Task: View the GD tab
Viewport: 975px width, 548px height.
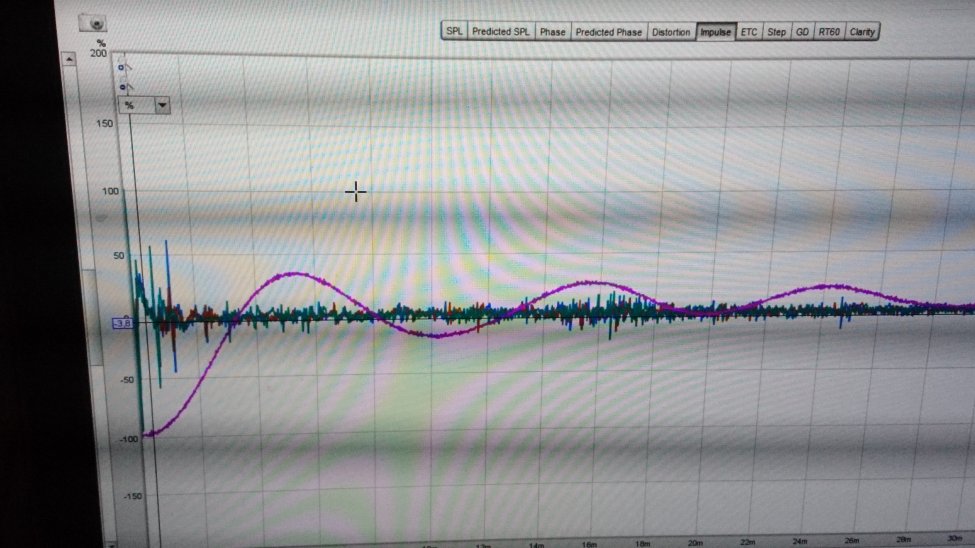Action: tap(802, 32)
